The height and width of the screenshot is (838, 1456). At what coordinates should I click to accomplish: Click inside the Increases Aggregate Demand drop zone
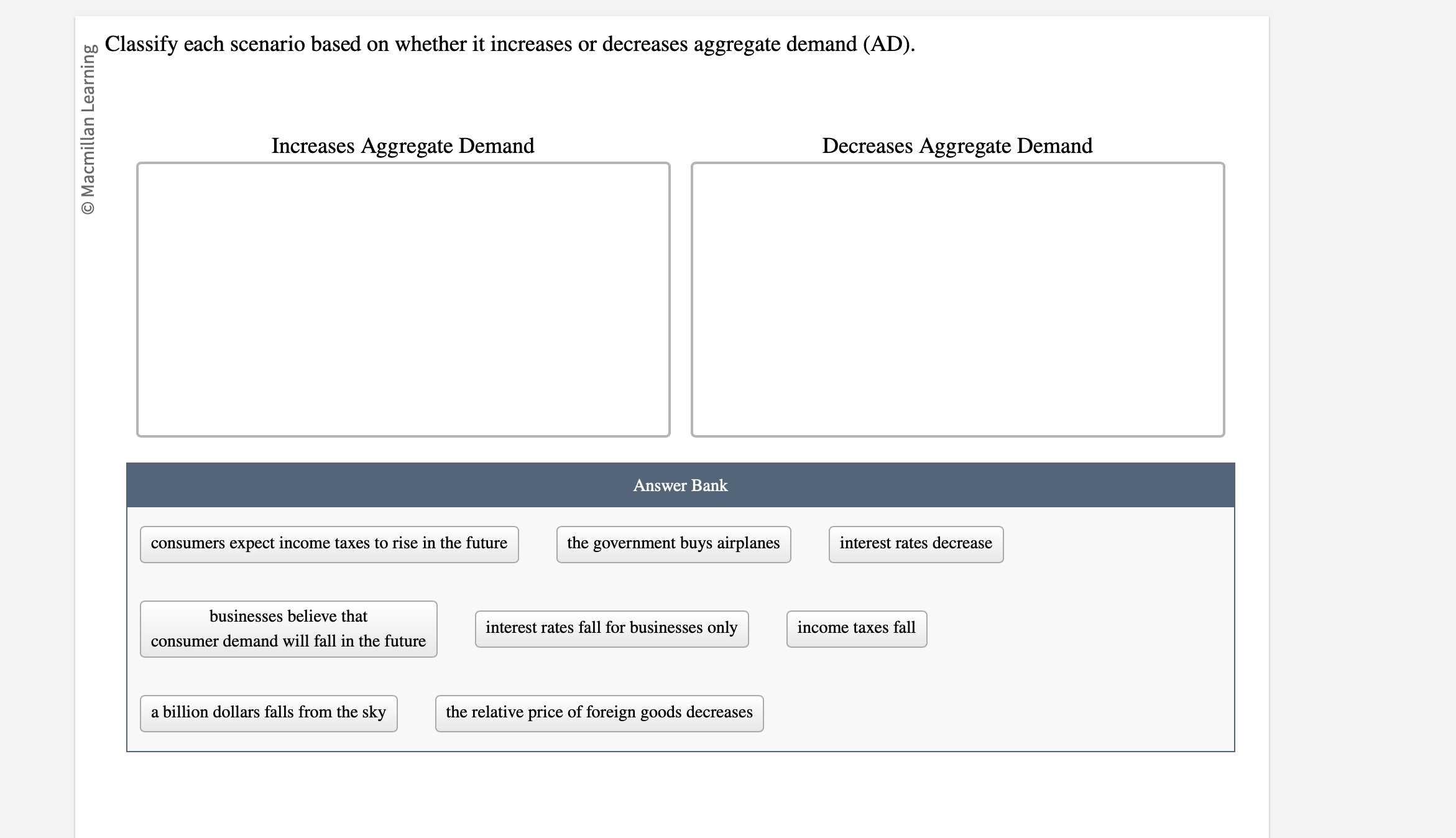coord(403,298)
